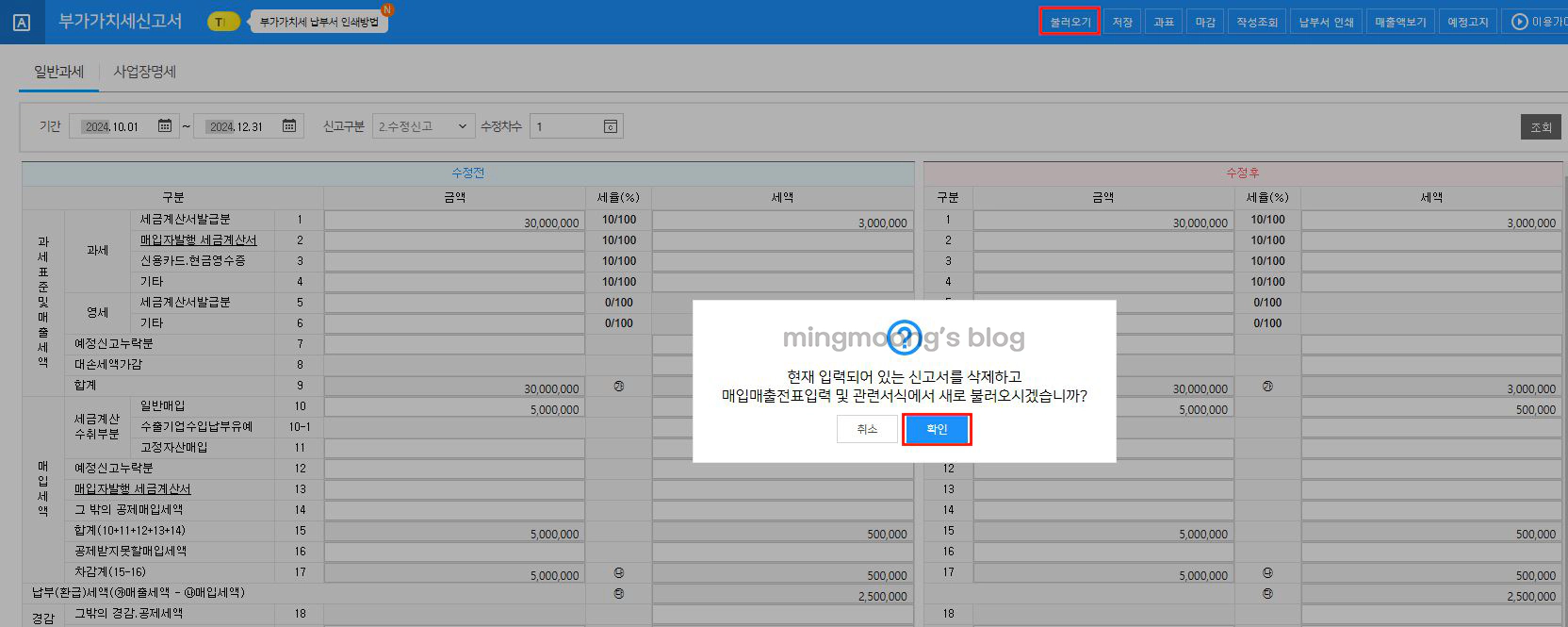
Task: Switch to the 사업장명세 tab
Action: pos(145,72)
